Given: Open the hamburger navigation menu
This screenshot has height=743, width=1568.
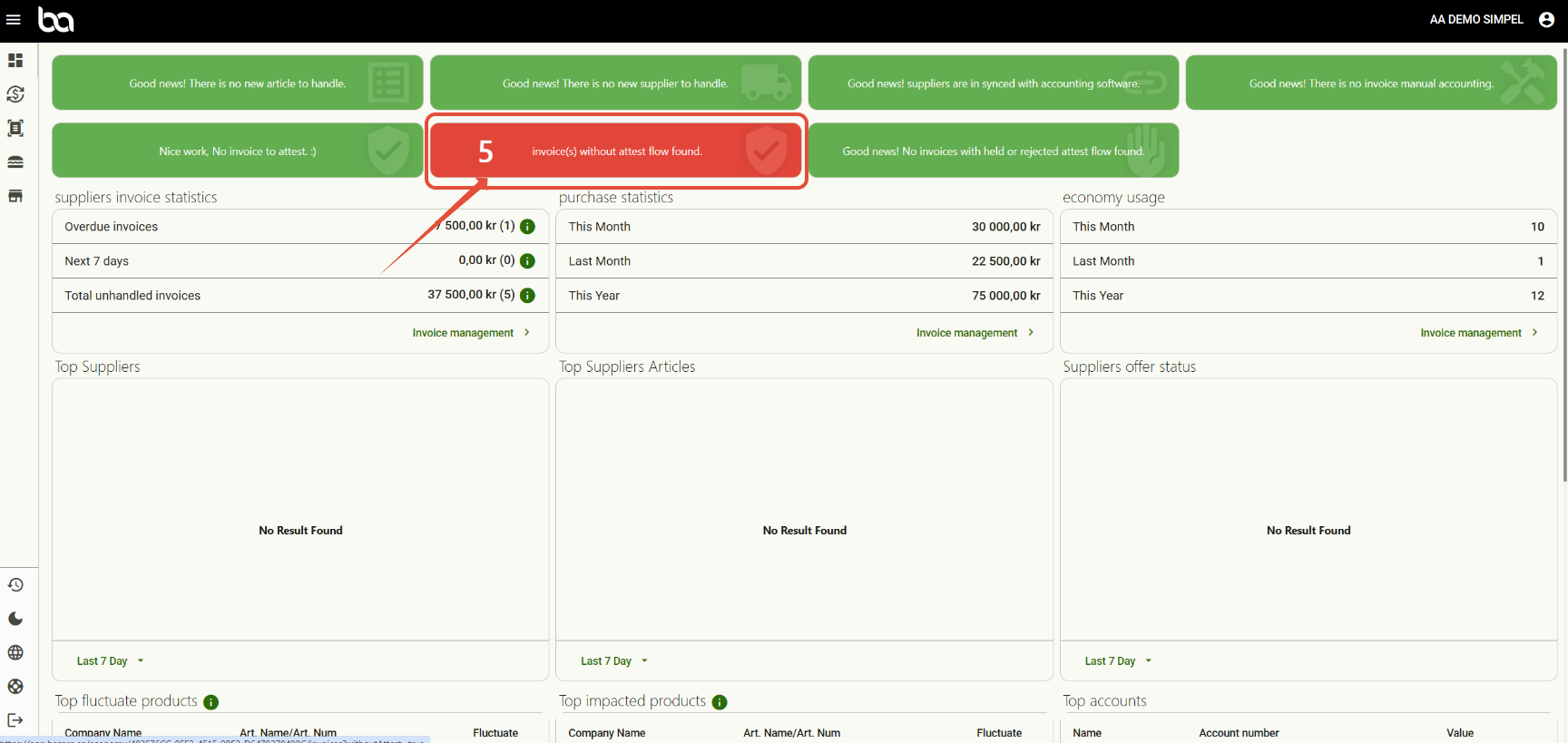Looking at the screenshot, I should point(14,20).
